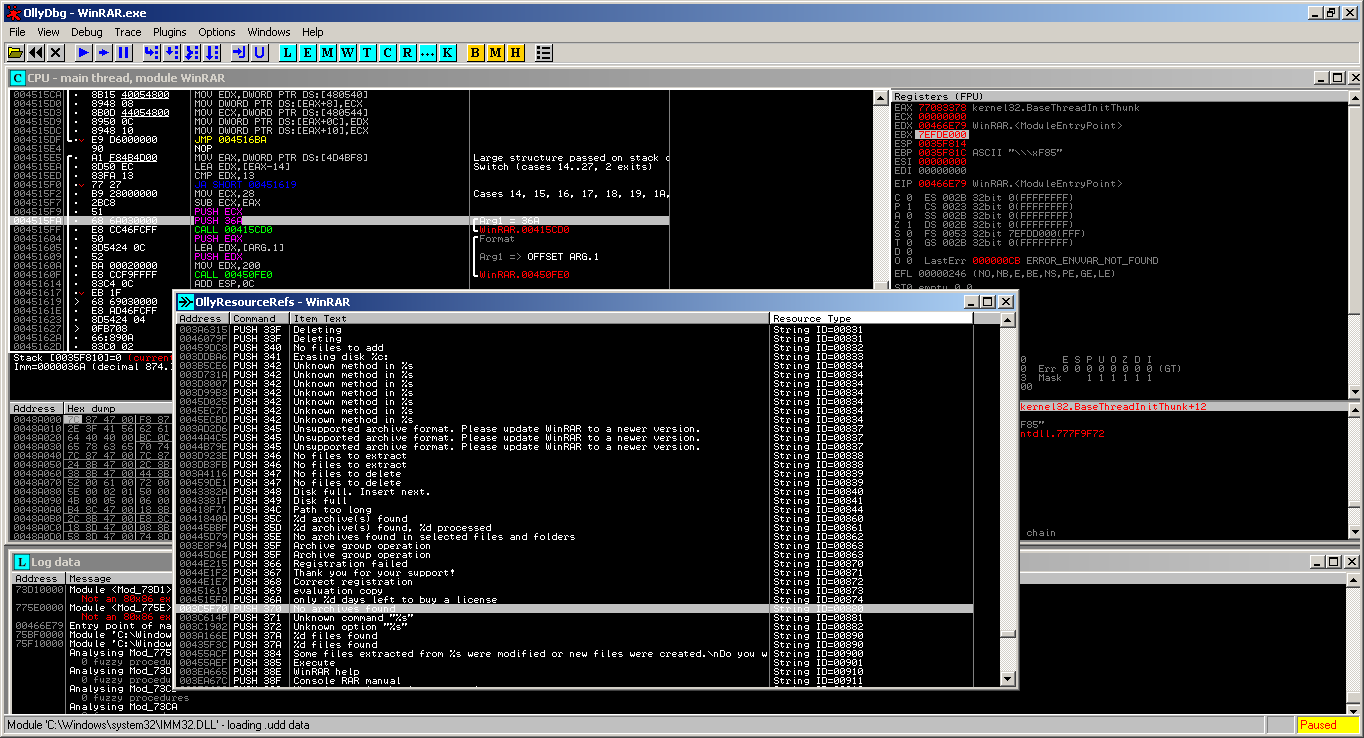Sort OllyResourceRefs by Address column header
1364x738 pixels.
click(x=203, y=318)
